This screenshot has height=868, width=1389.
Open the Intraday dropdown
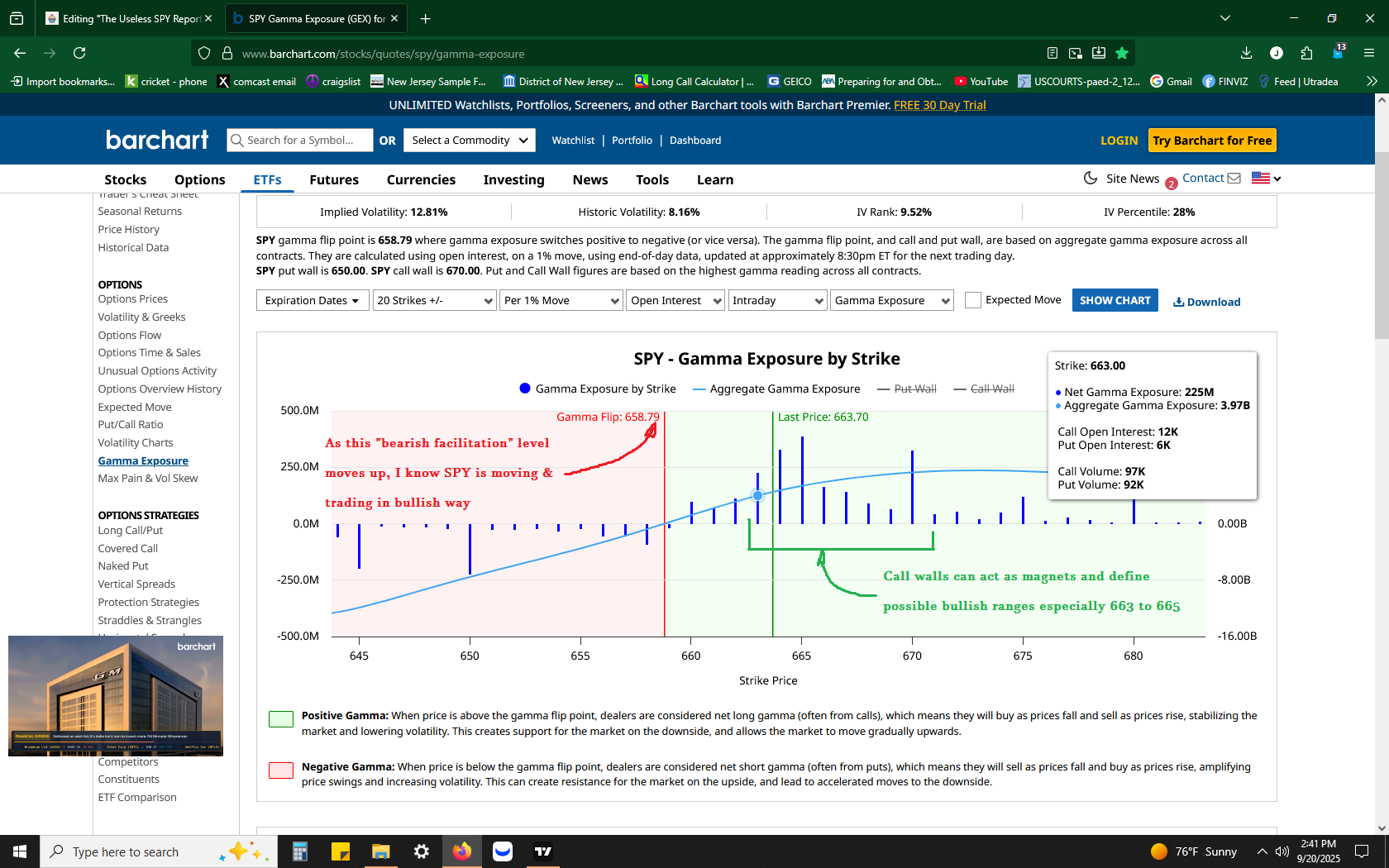coord(778,300)
